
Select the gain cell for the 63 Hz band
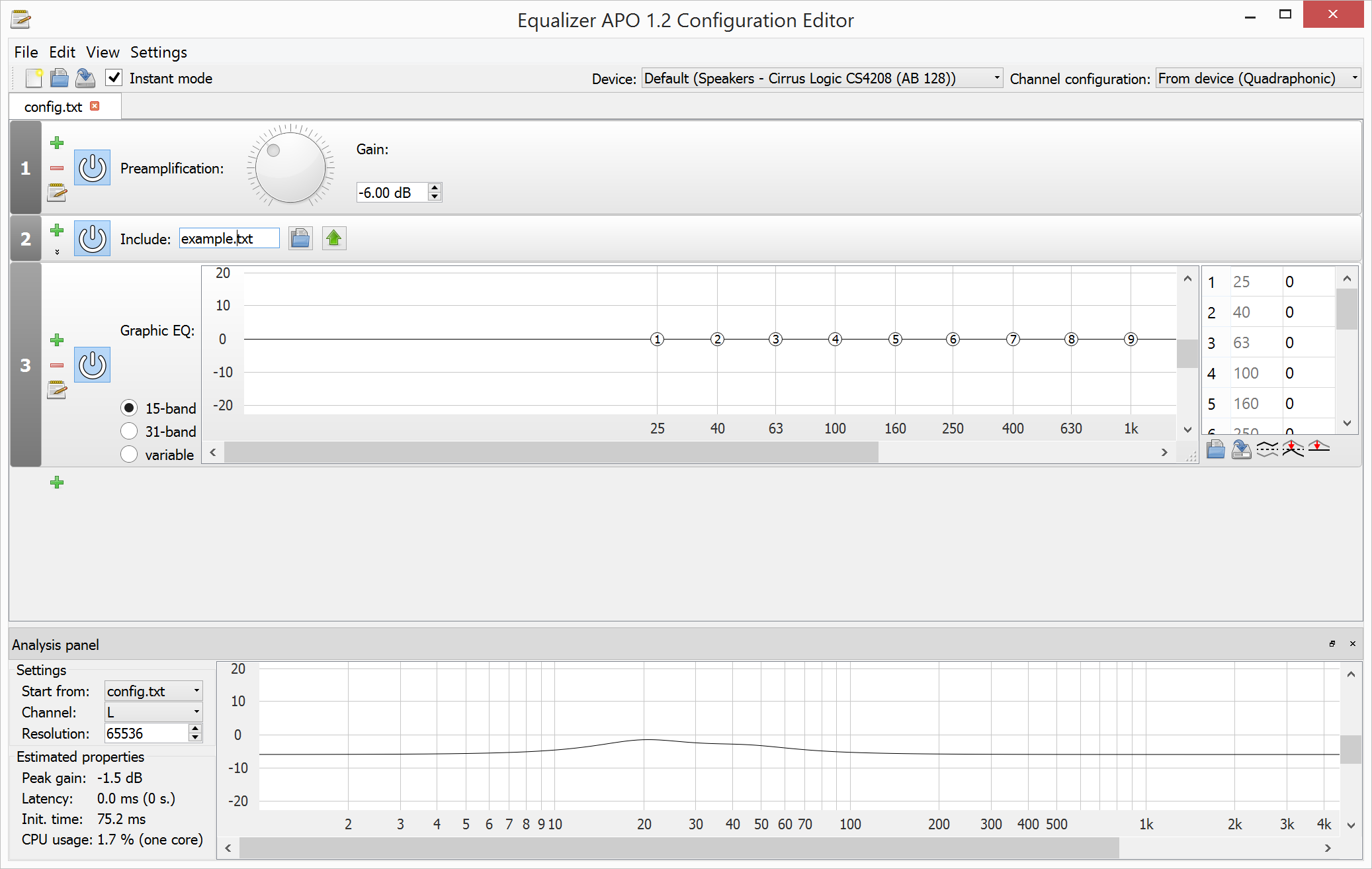coord(1308,343)
